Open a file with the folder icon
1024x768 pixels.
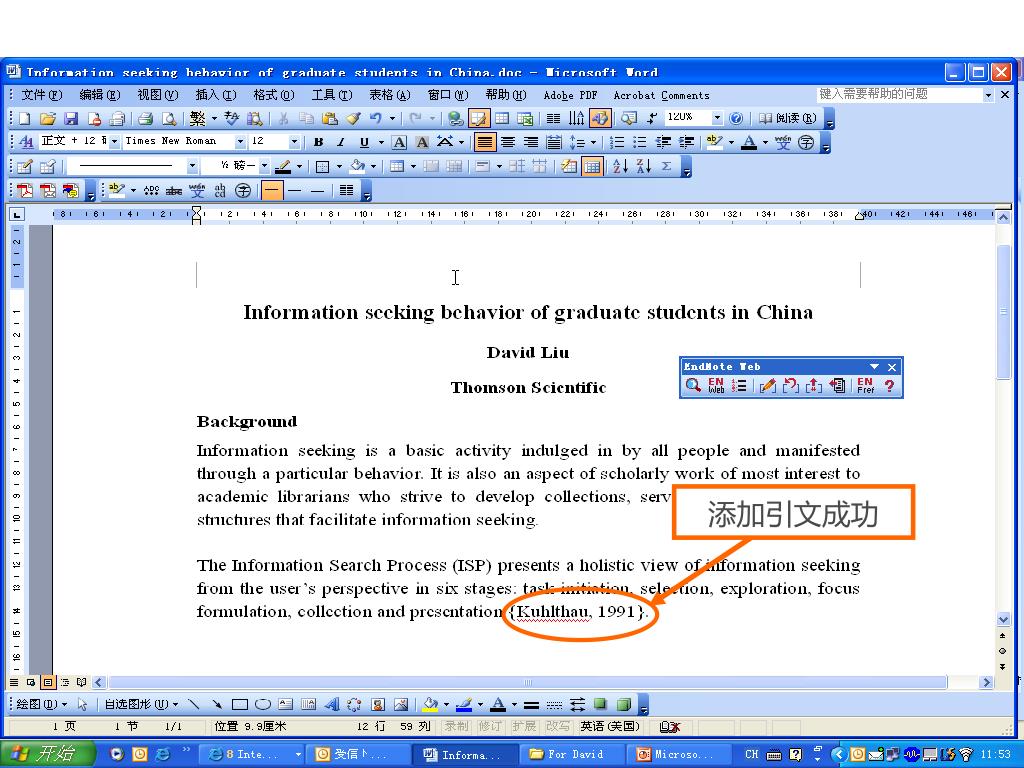point(48,118)
